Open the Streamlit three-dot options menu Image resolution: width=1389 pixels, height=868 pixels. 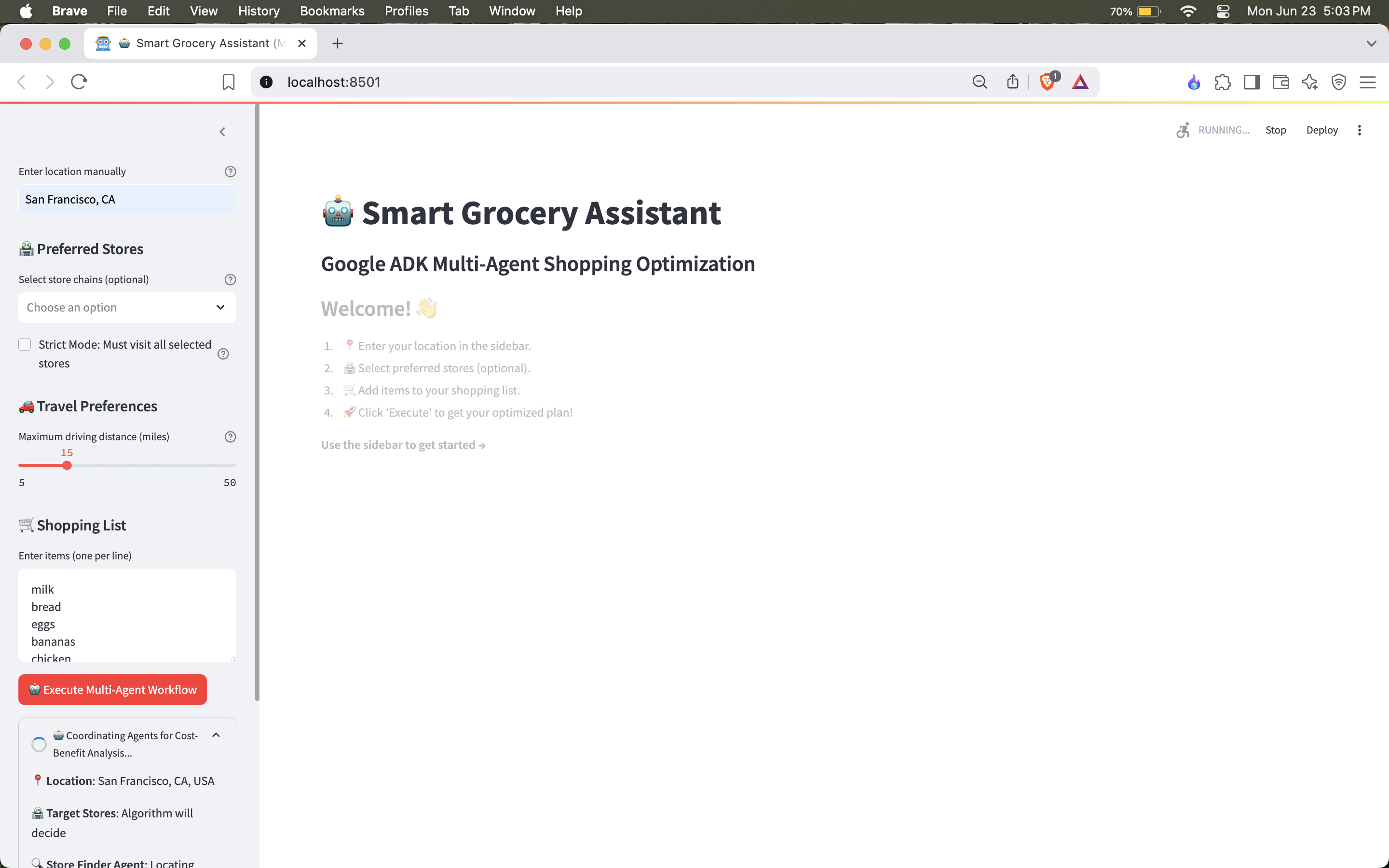[1359, 130]
